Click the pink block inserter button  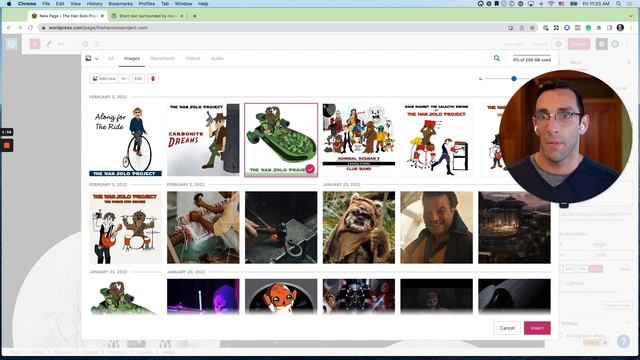(x=35, y=44)
